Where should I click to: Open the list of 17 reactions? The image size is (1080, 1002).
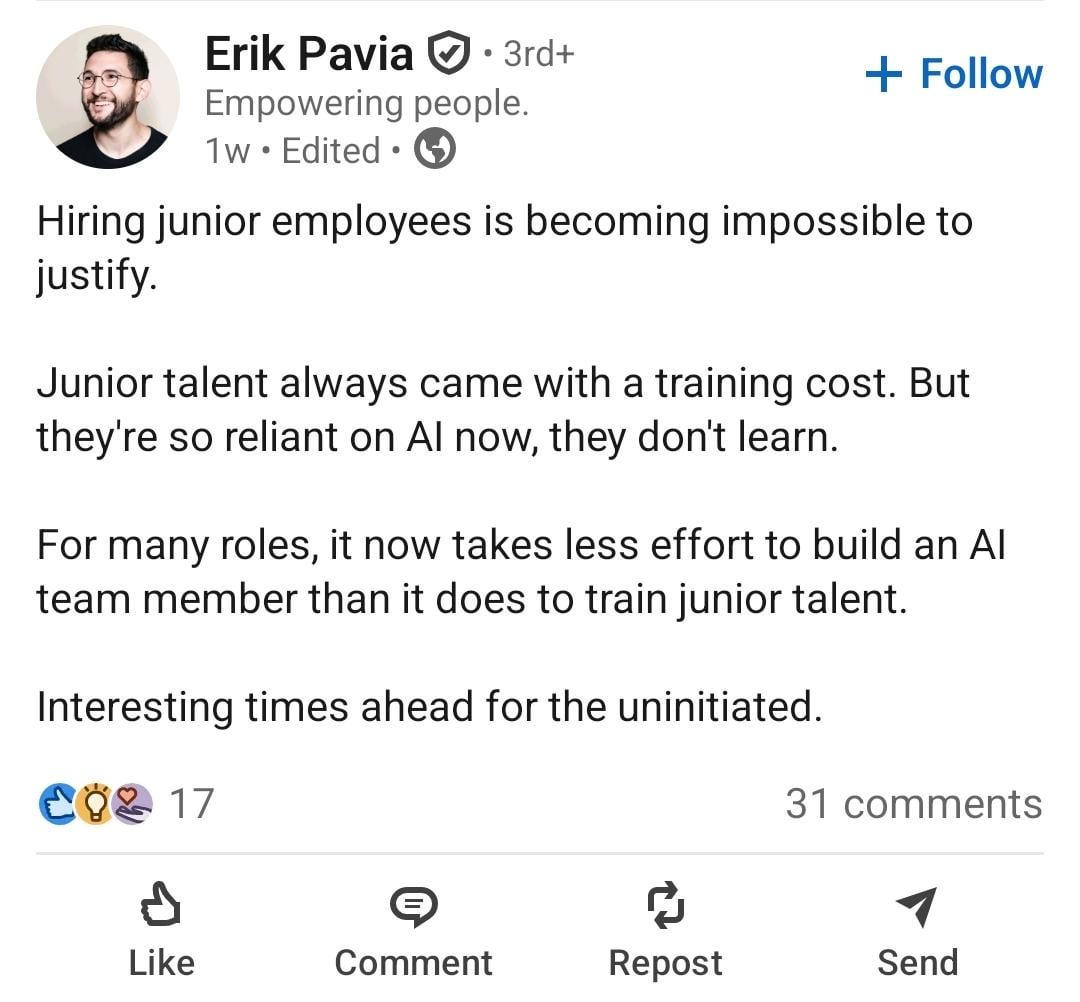[191, 803]
